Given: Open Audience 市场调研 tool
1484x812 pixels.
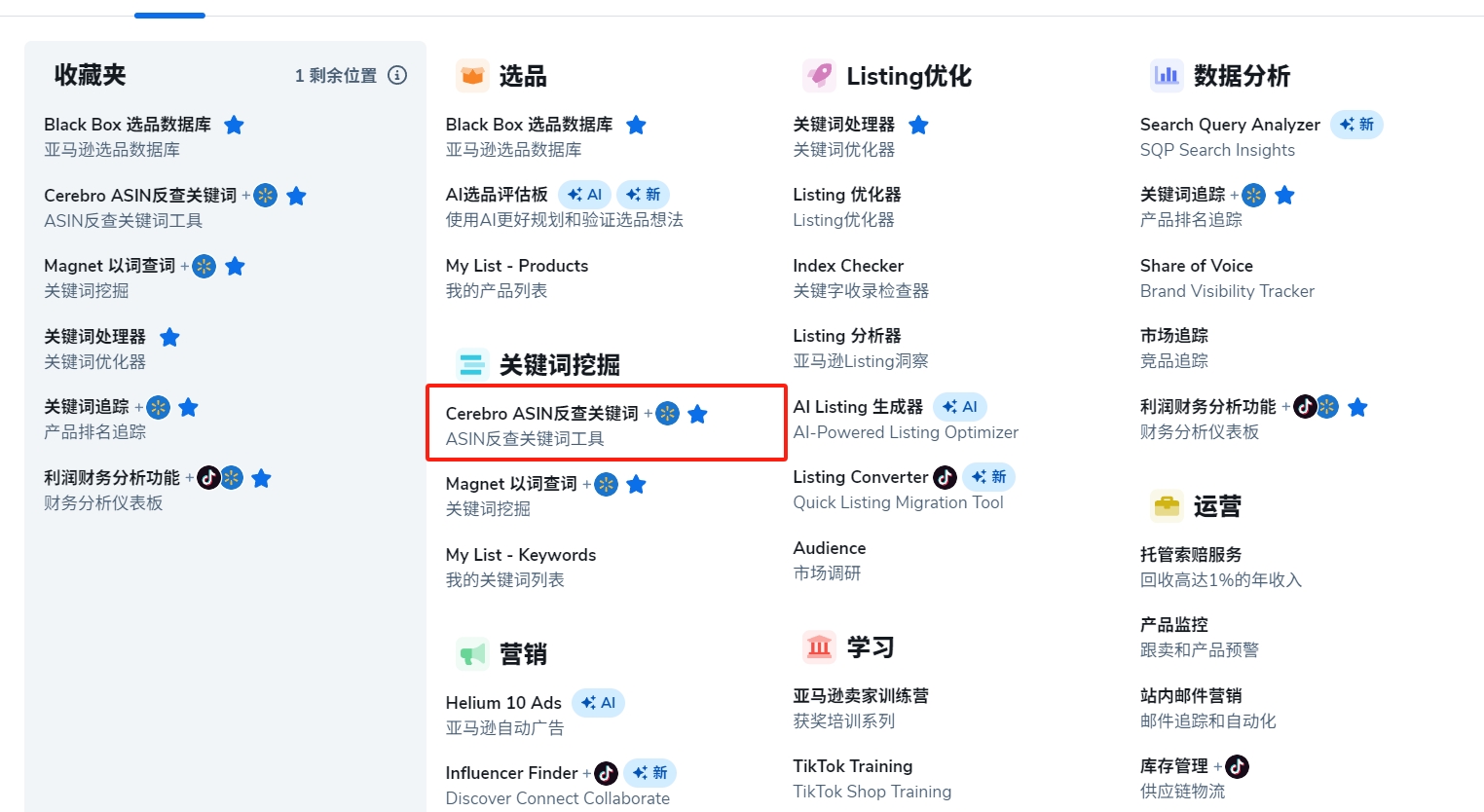Looking at the screenshot, I should [830, 548].
